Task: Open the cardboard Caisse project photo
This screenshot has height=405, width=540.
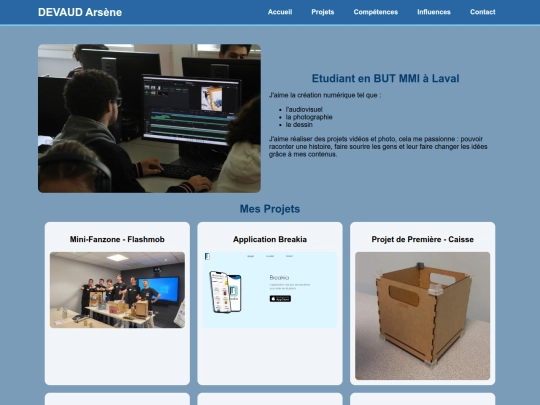Action: click(422, 316)
